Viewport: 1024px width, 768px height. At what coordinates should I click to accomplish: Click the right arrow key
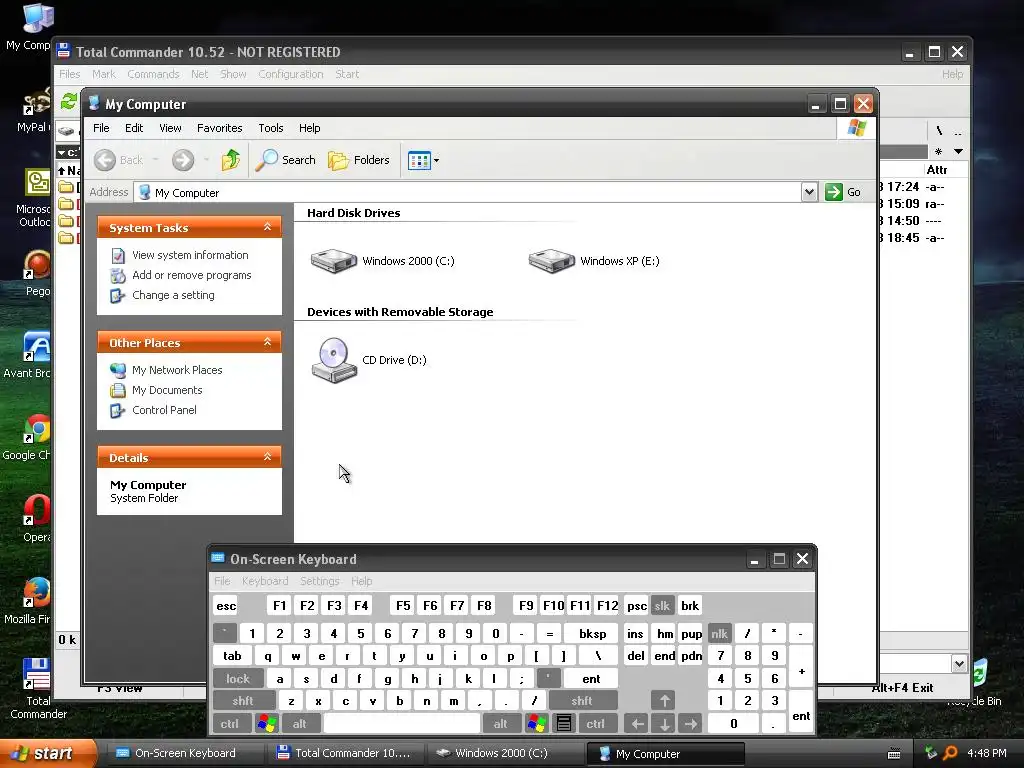691,724
